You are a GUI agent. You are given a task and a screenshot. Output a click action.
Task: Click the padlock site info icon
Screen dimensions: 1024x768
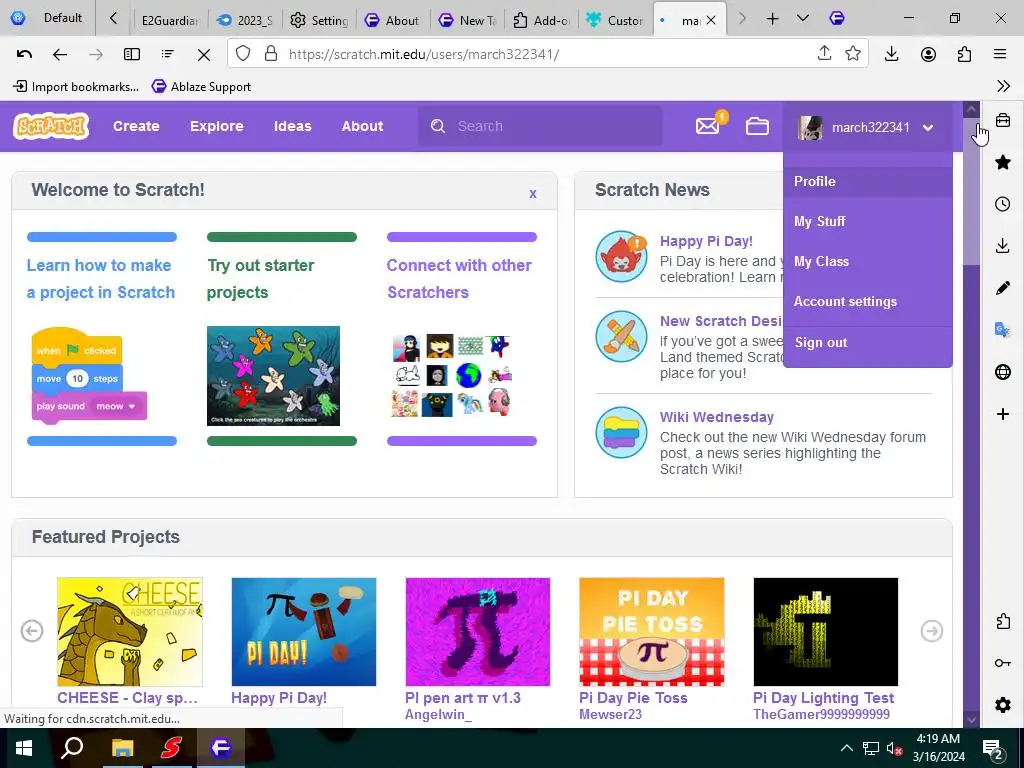tap(271, 54)
